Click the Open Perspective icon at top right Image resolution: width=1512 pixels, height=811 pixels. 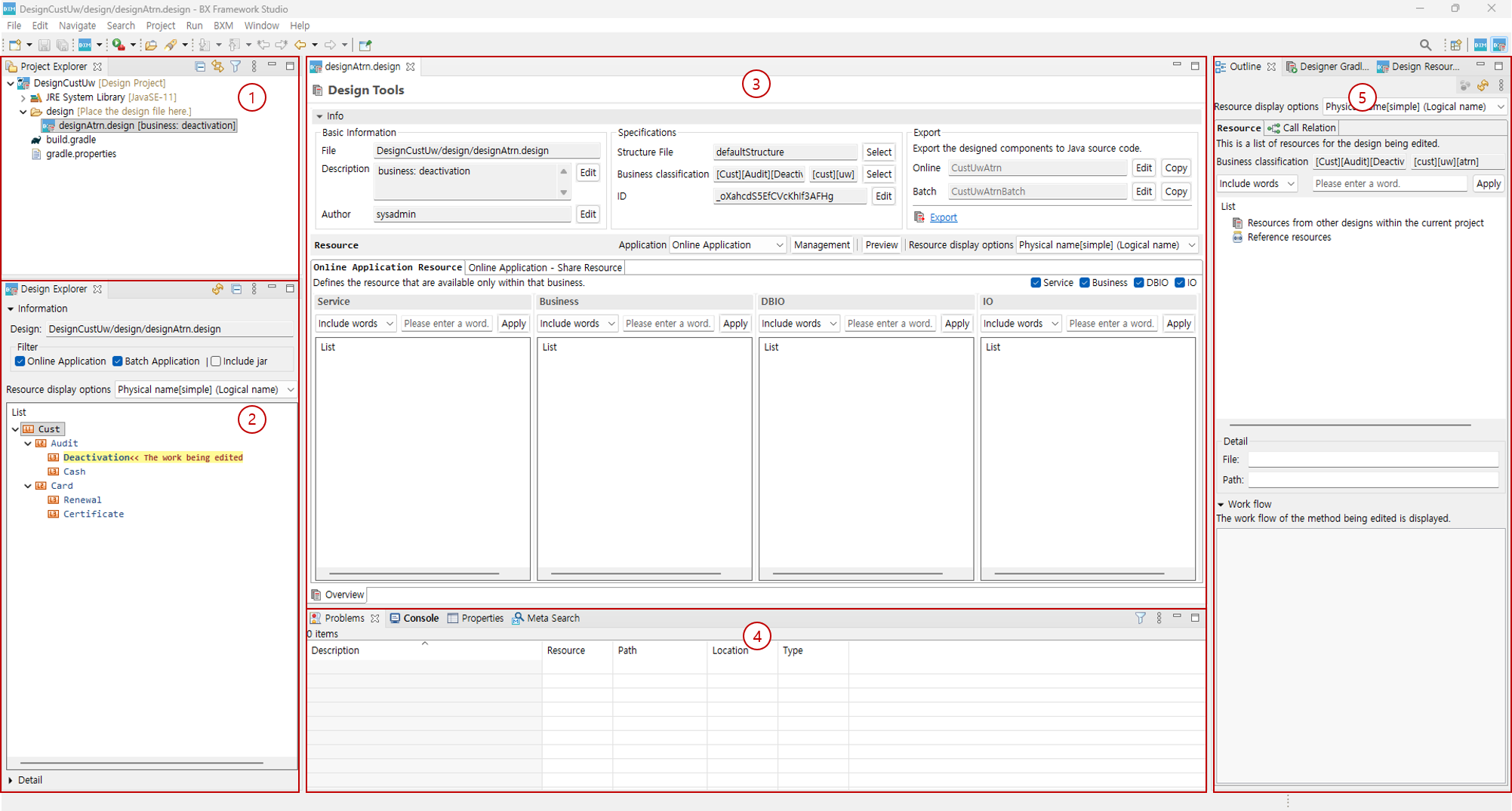[1455, 45]
